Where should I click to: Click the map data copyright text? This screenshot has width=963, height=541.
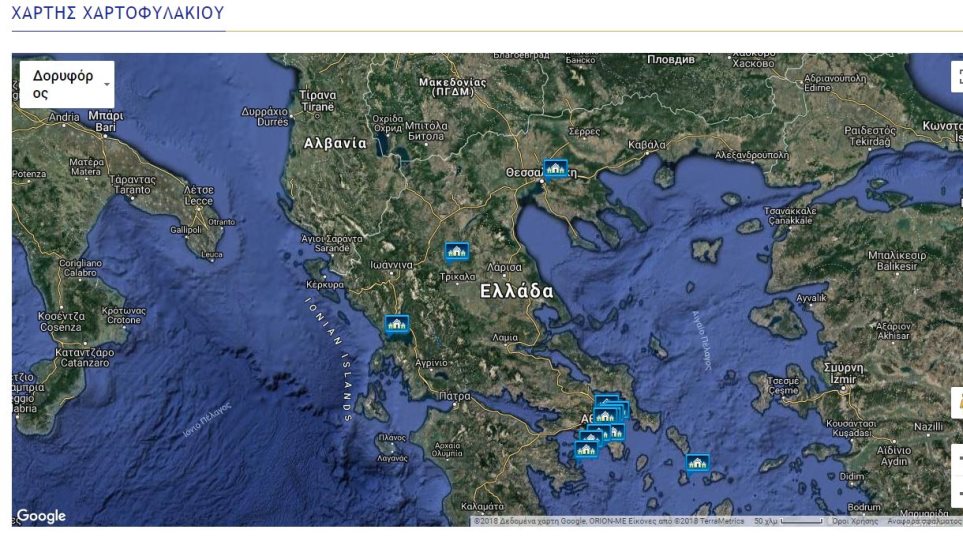(610, 521)
